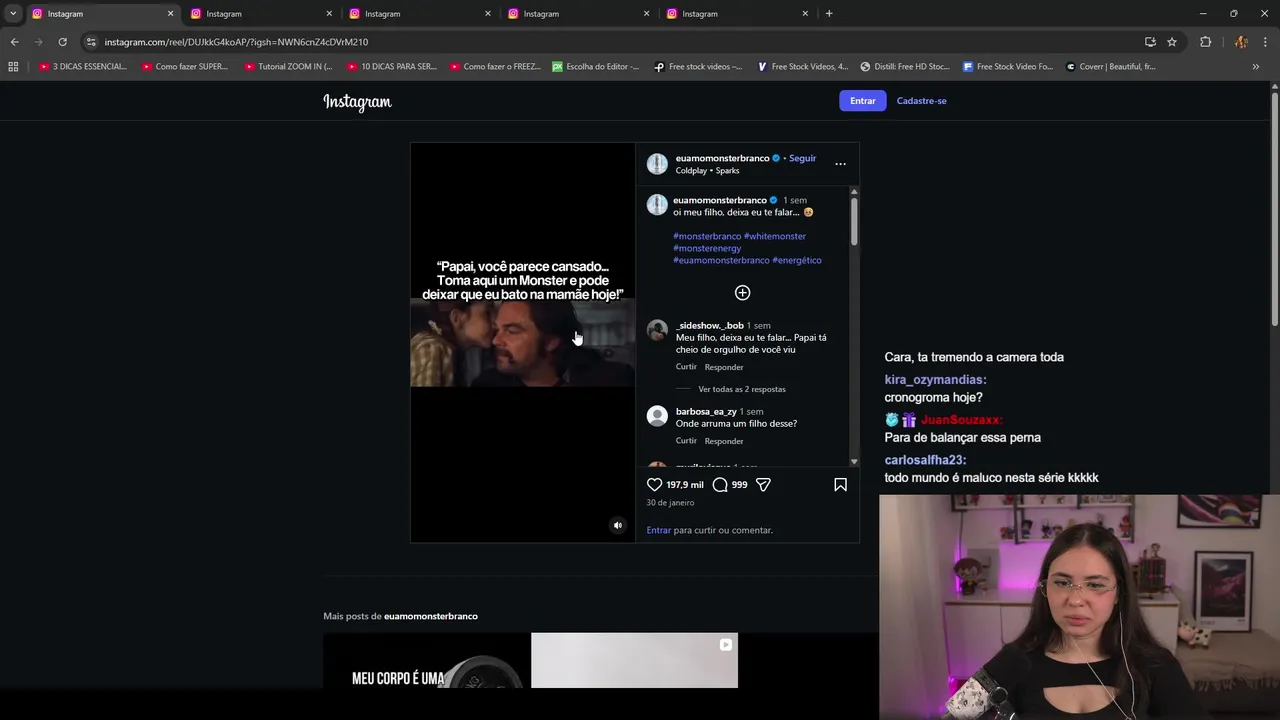The image size is (1280, 720).
Task: Open the tab search dropdown arrow
Action: [x=13, y=14]
